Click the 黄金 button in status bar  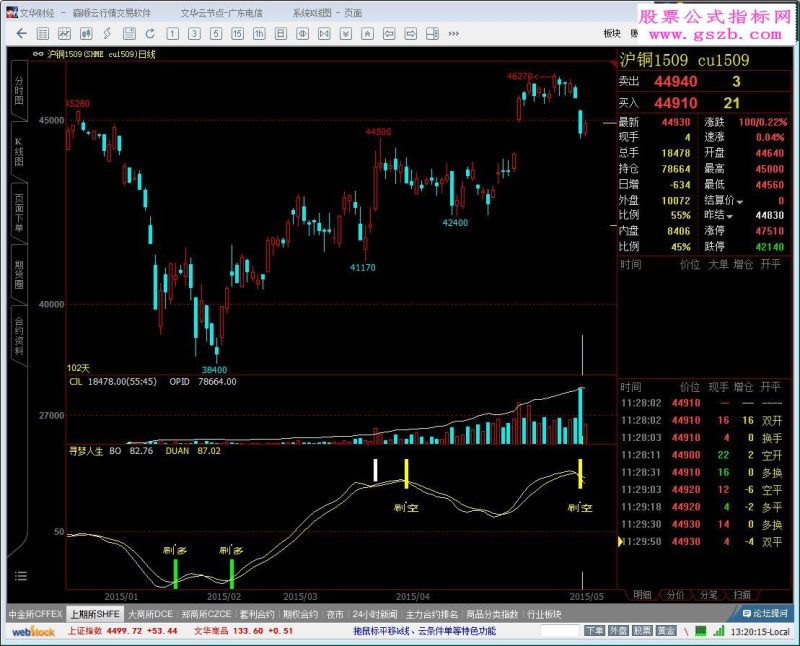[x=666, y=631]
